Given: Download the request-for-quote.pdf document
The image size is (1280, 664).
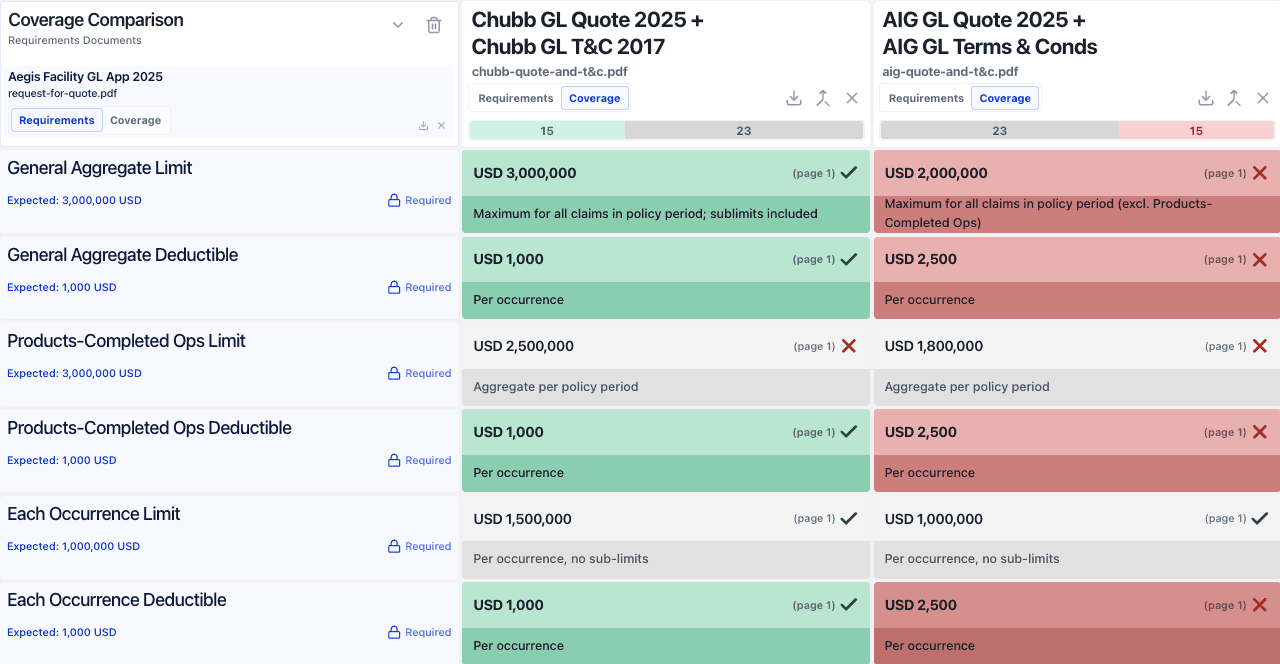Looking at the screenshot, I should coord(423,126).
